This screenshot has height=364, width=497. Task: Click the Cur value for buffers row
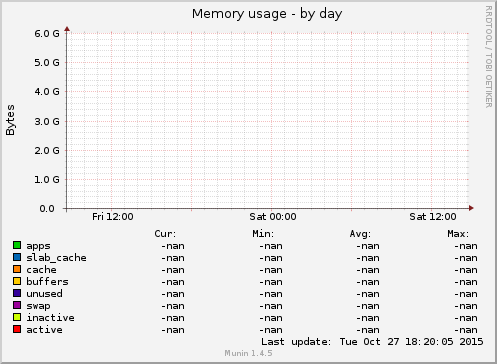coord(173,282)
